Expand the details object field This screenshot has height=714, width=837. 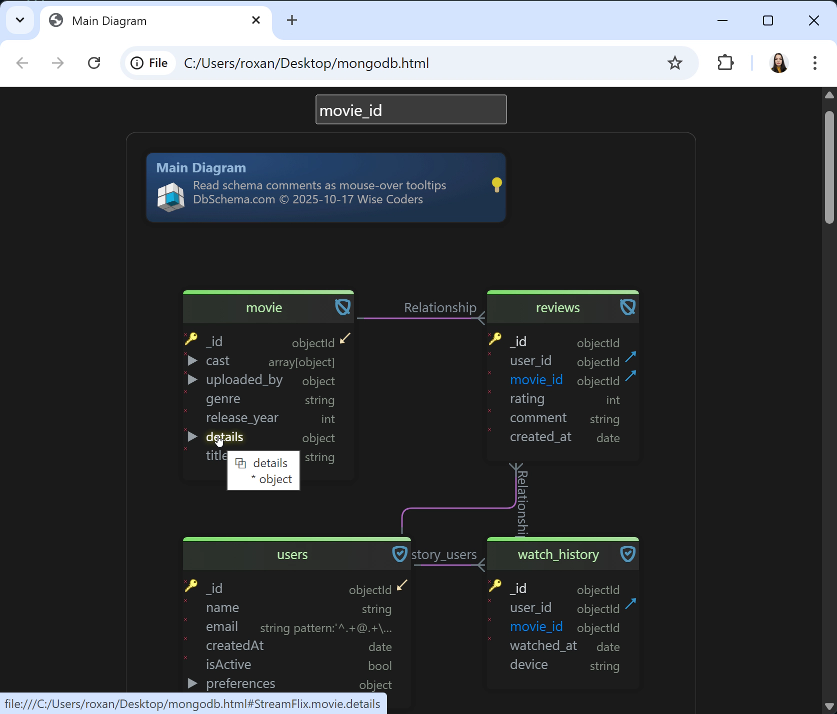[192, 437]
